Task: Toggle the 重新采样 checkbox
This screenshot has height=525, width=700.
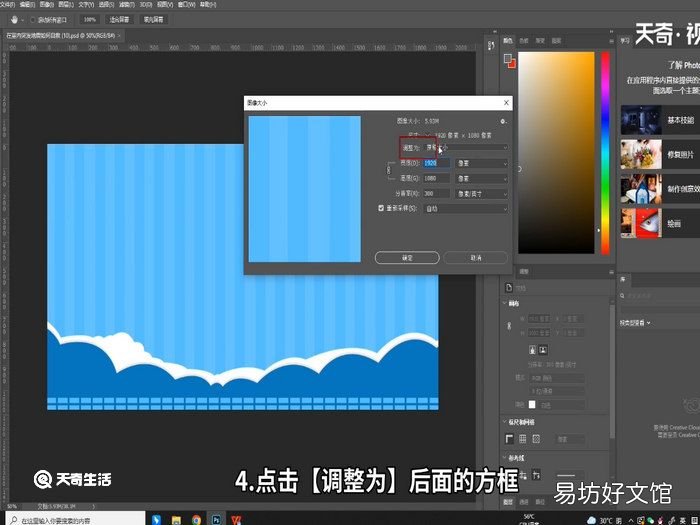Action: coord(381,208)
